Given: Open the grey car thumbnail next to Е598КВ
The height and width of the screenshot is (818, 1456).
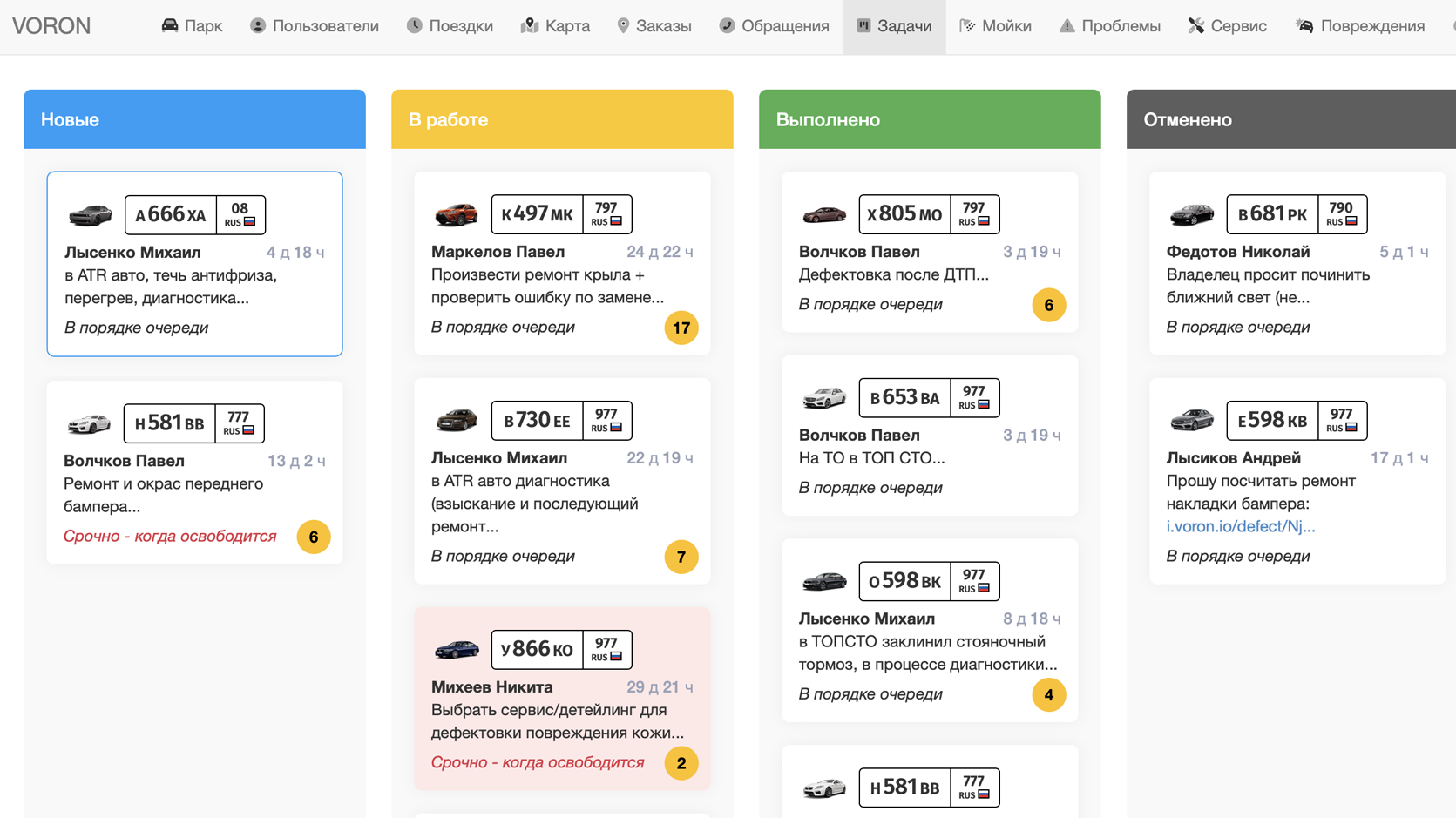Looking at the screenshot, I should click(1192, 421).
